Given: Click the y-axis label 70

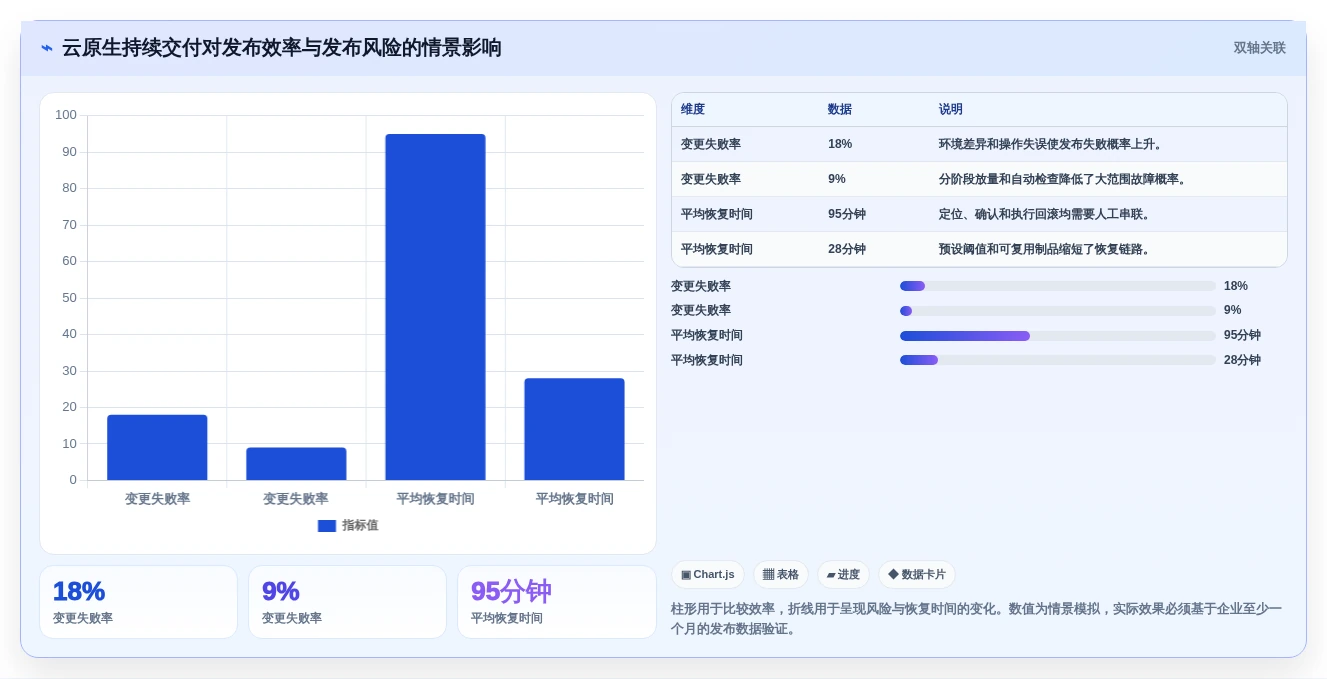Looking at the screenshot, I should (69, 225).
